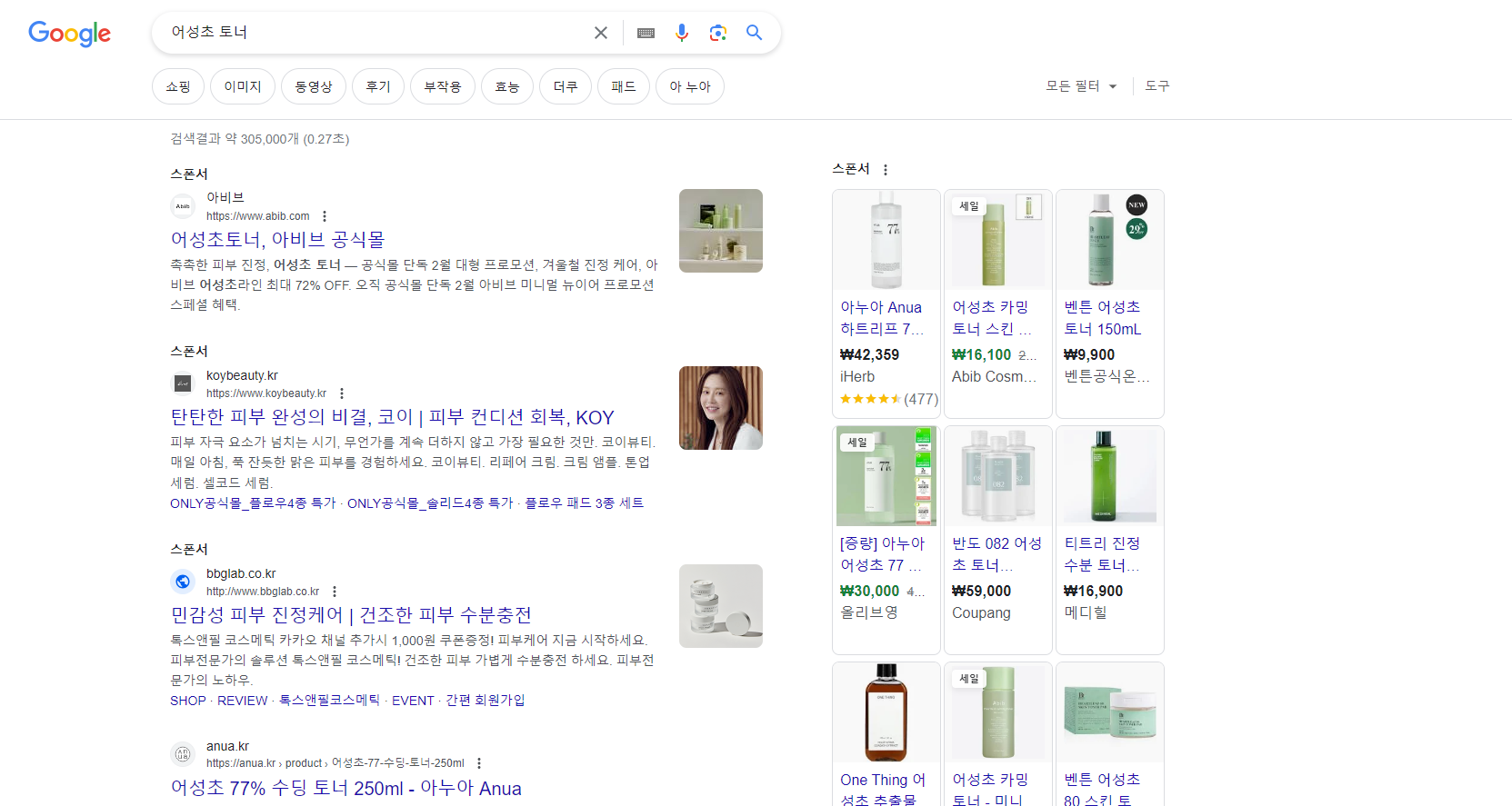Open options menu for anua.kr result

[x=479, y=763]
